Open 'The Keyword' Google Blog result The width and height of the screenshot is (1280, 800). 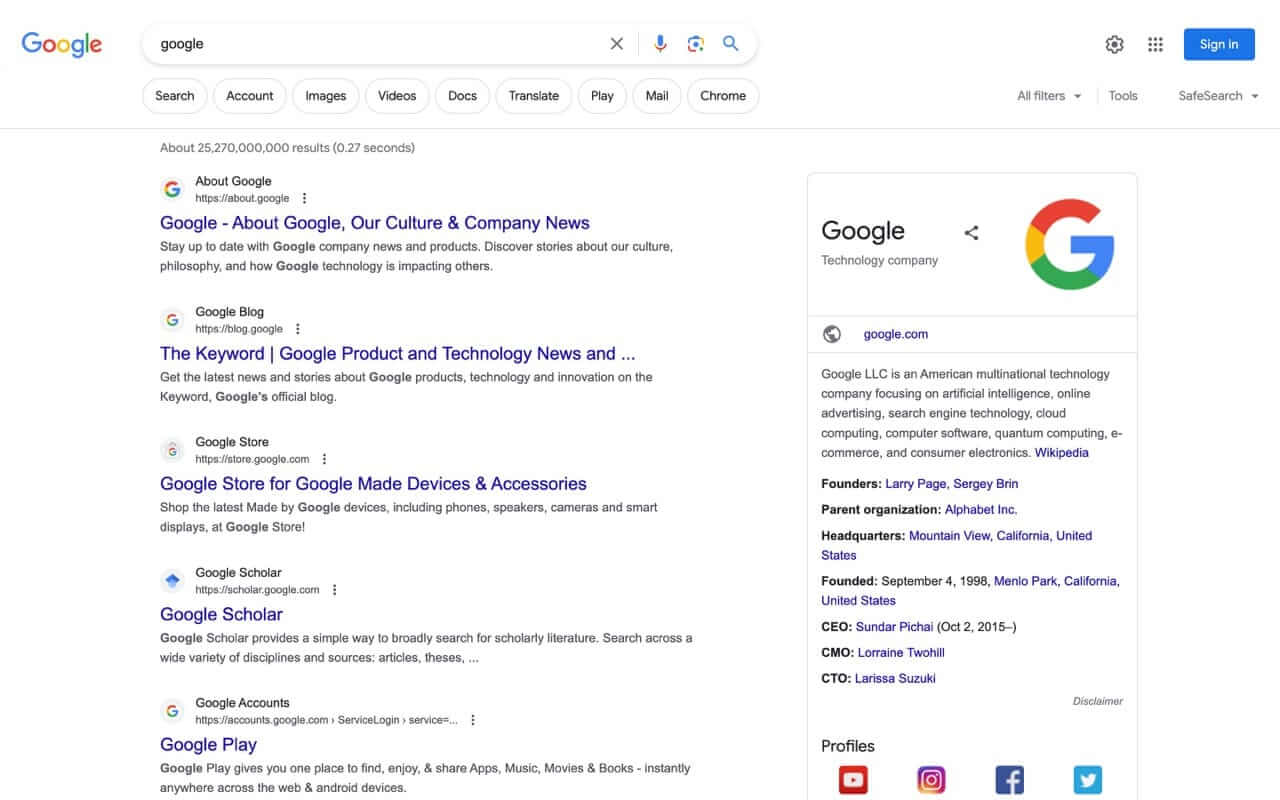(398, 353)
